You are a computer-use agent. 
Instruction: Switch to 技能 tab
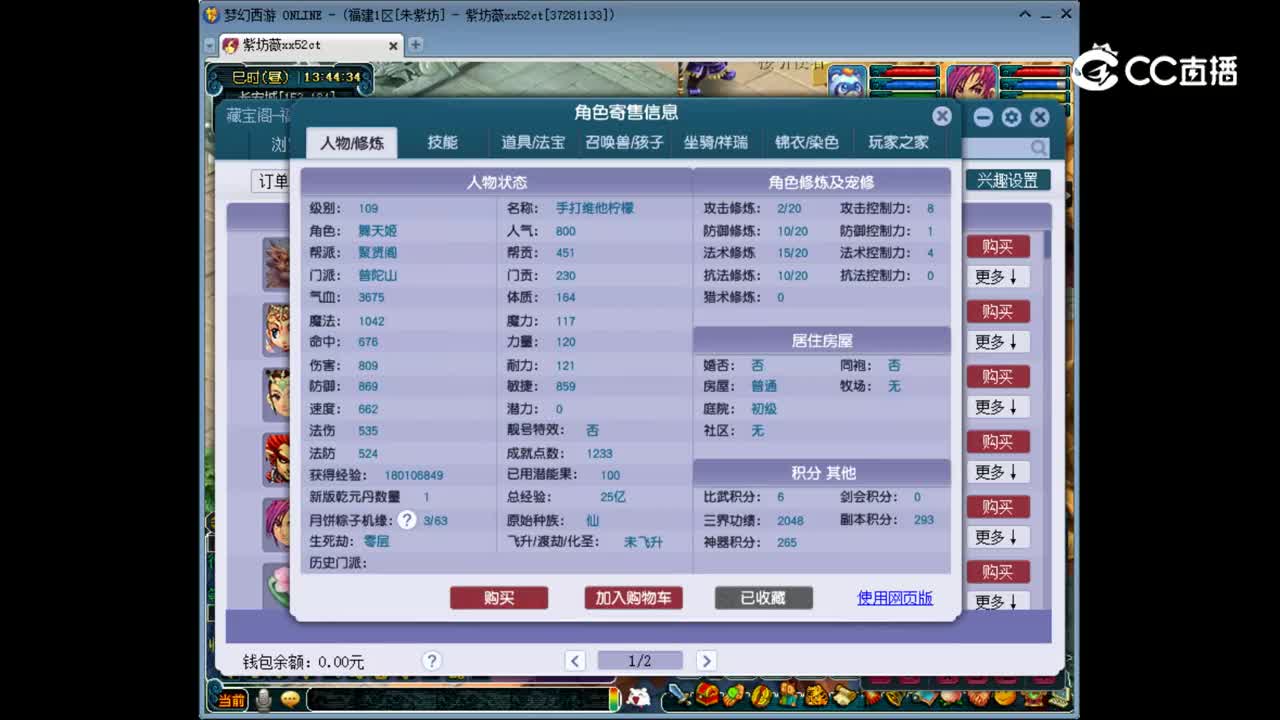(442, 143)
